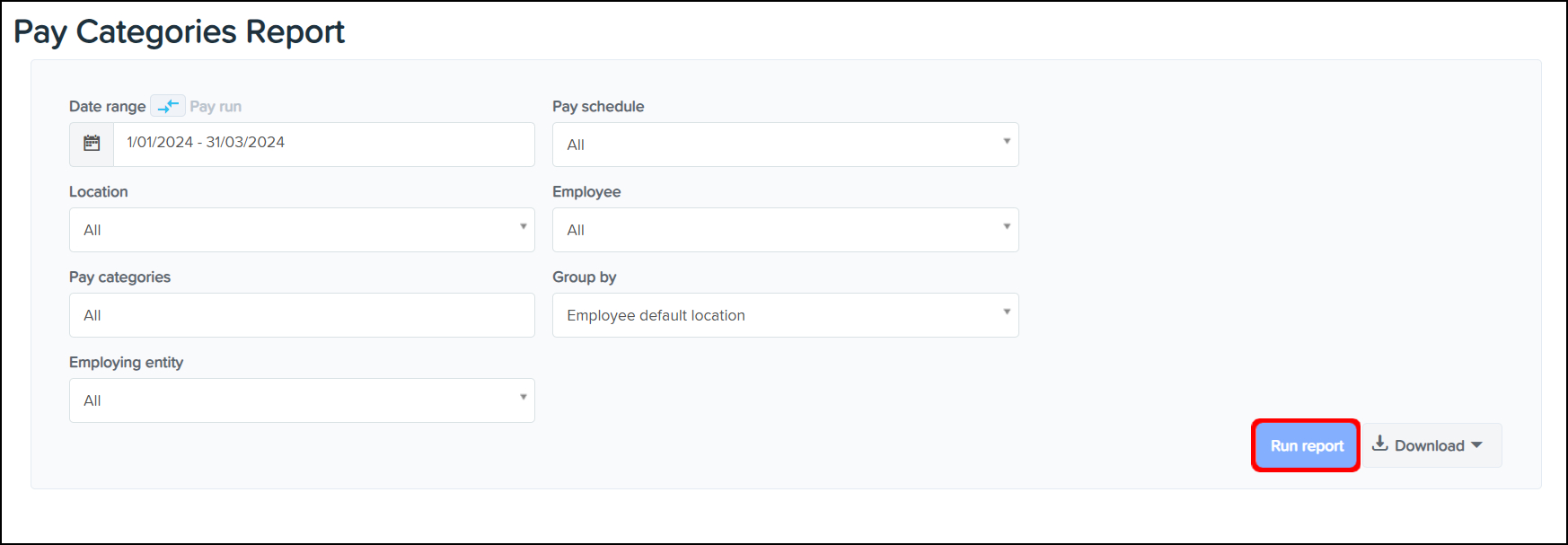Click the date range field showing 1/01/2024 - 31/03/2024

tap(323, 144)
